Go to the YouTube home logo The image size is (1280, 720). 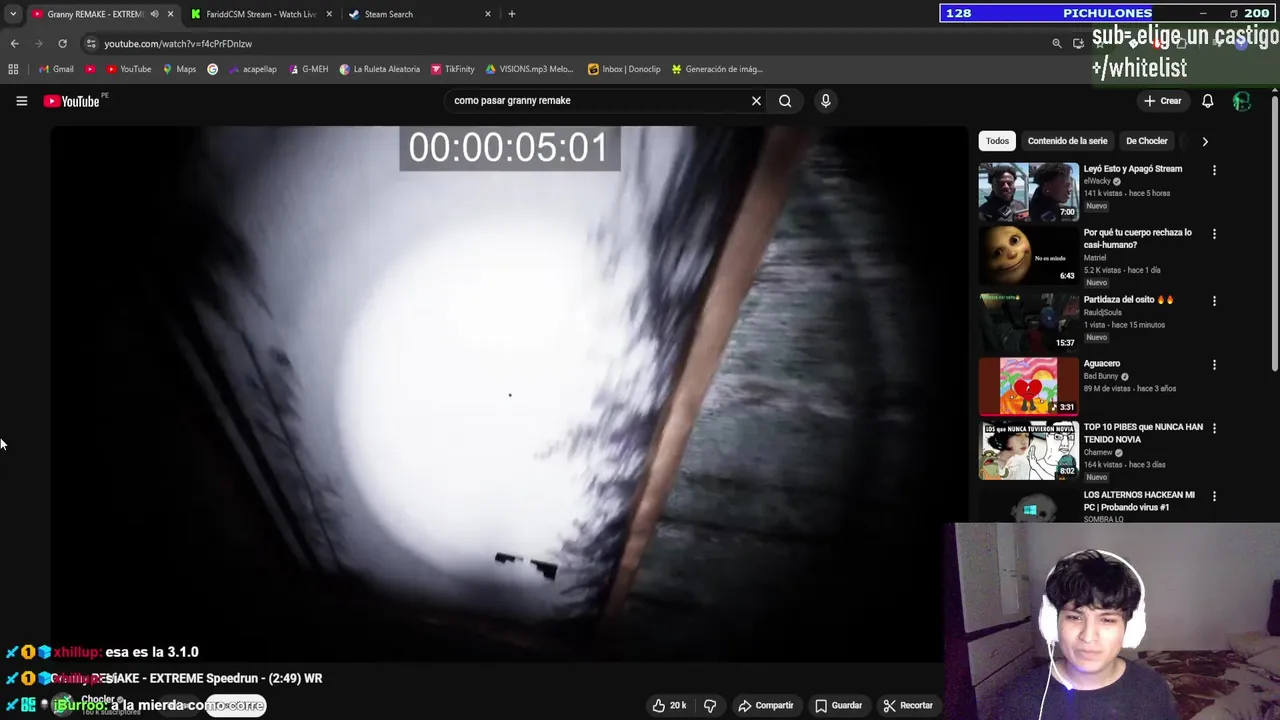(72, 101)
